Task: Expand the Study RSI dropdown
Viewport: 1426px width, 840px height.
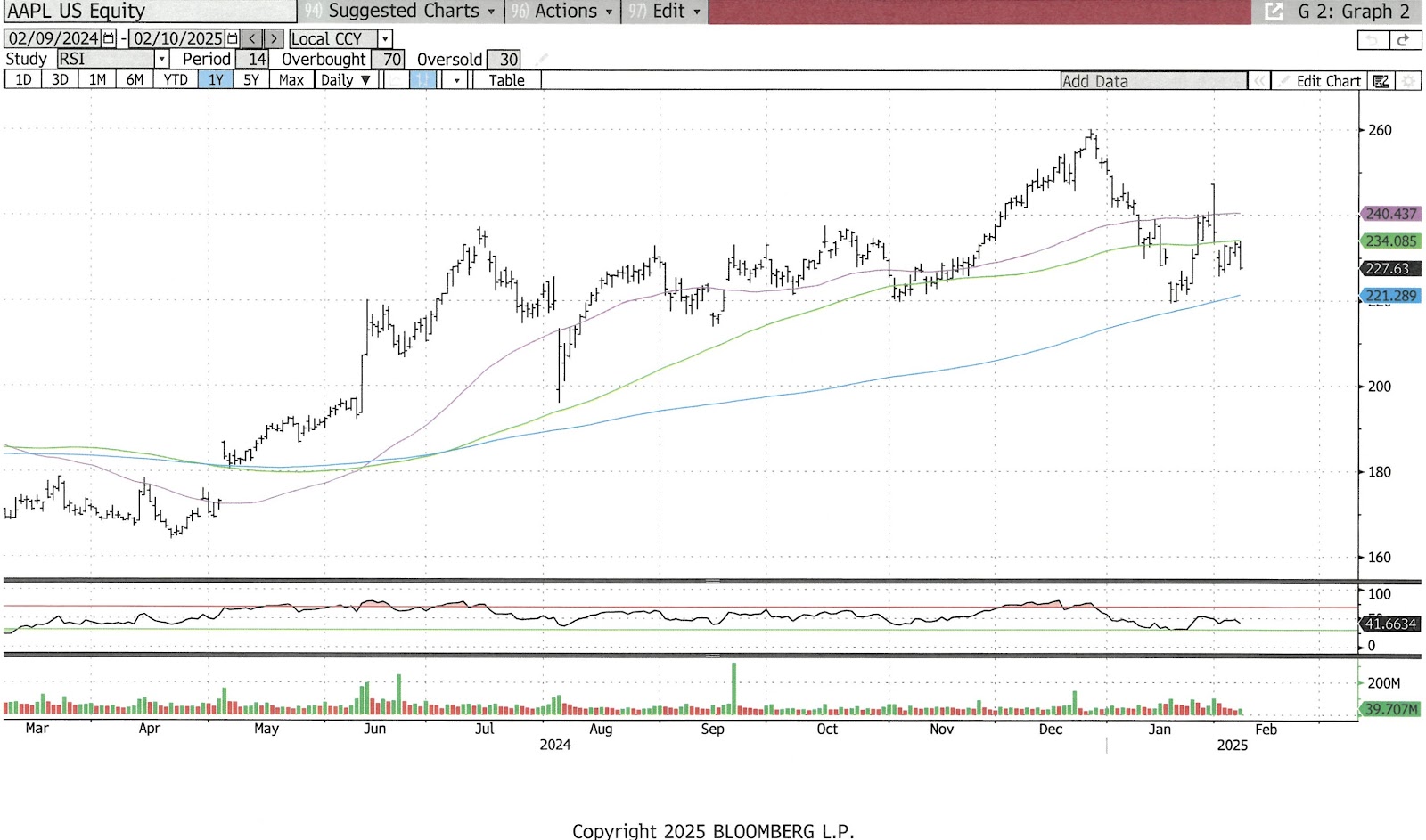Action: tap(161, 59)
